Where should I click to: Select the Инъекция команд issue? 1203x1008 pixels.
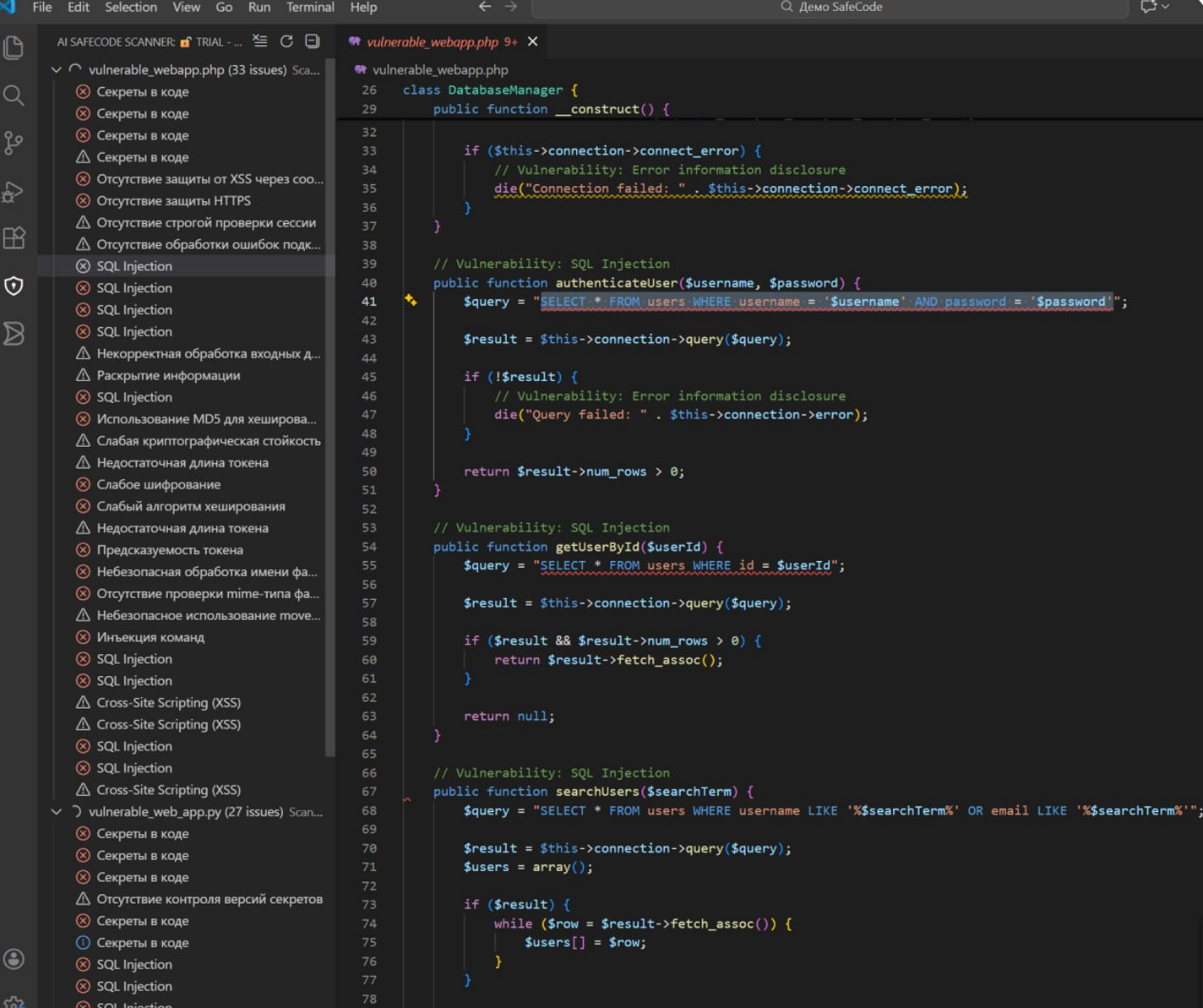coord(150,637)
